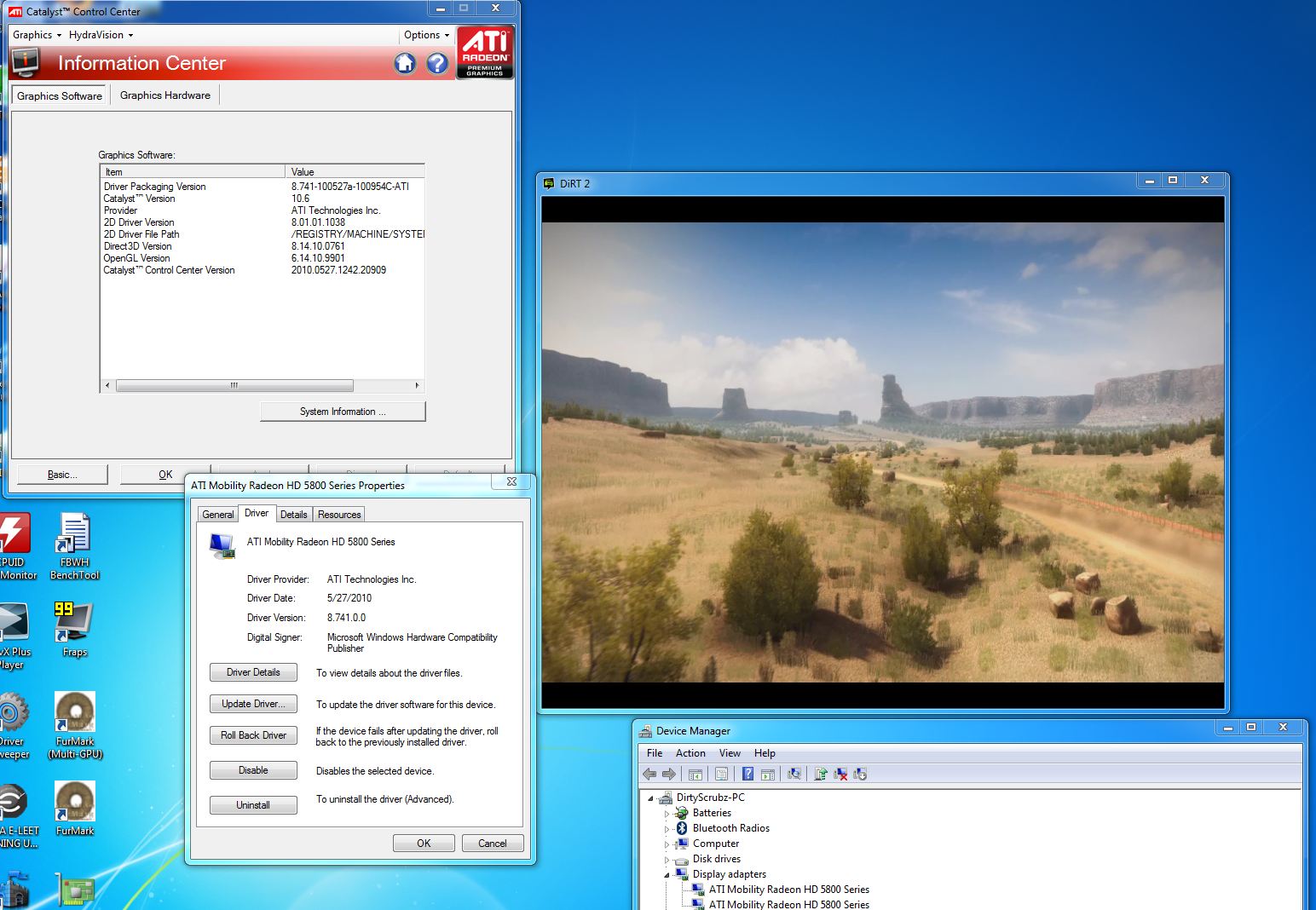This screenshot has height=910, width=1316.
Task: Collapse Display adapters node
Action: tap(667, 875)
